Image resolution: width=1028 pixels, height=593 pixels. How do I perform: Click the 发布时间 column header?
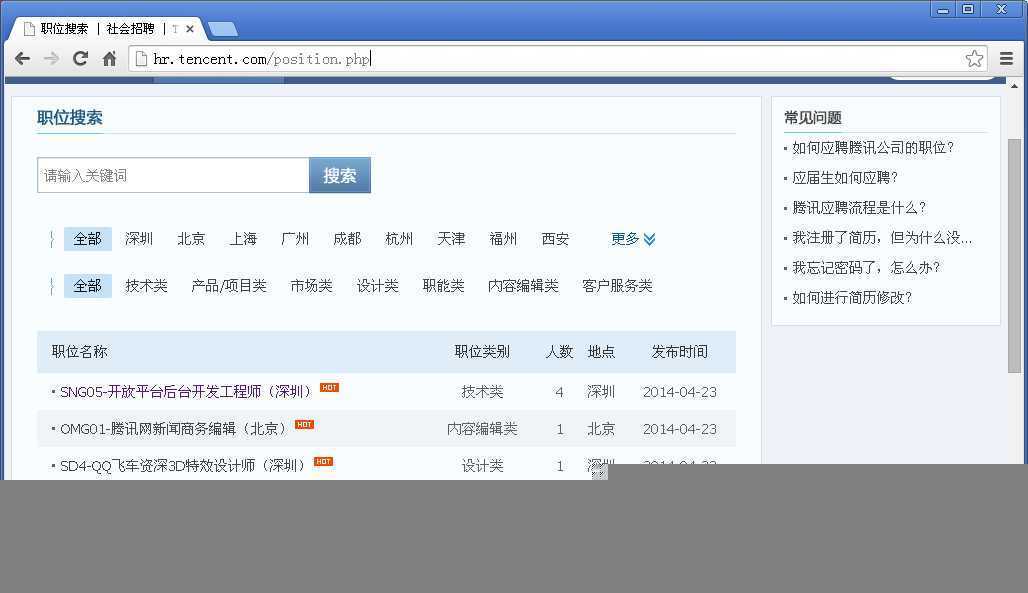coord(679,352)
